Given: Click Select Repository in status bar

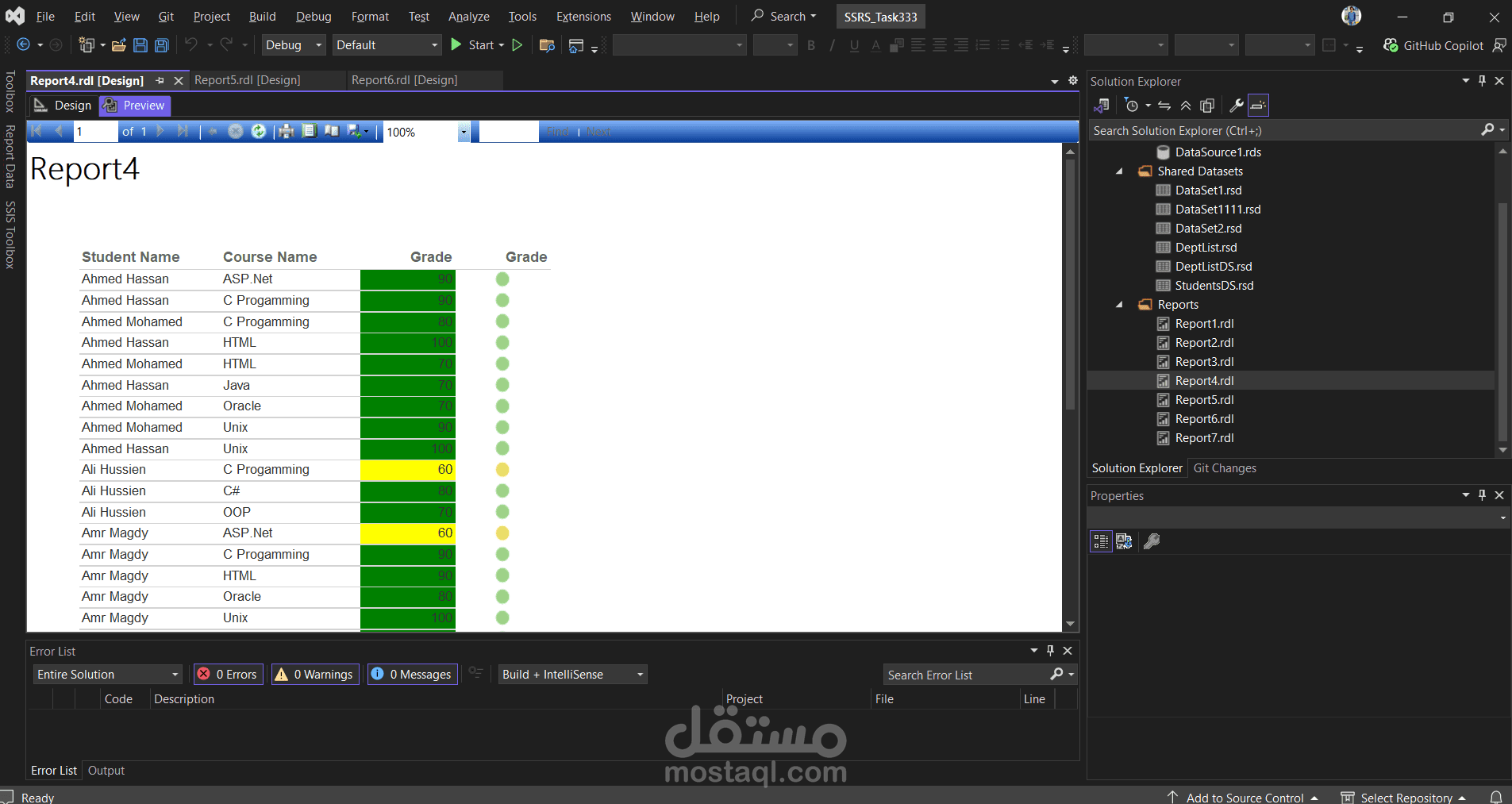Looking at the screenshot, I should point(1403,797).
